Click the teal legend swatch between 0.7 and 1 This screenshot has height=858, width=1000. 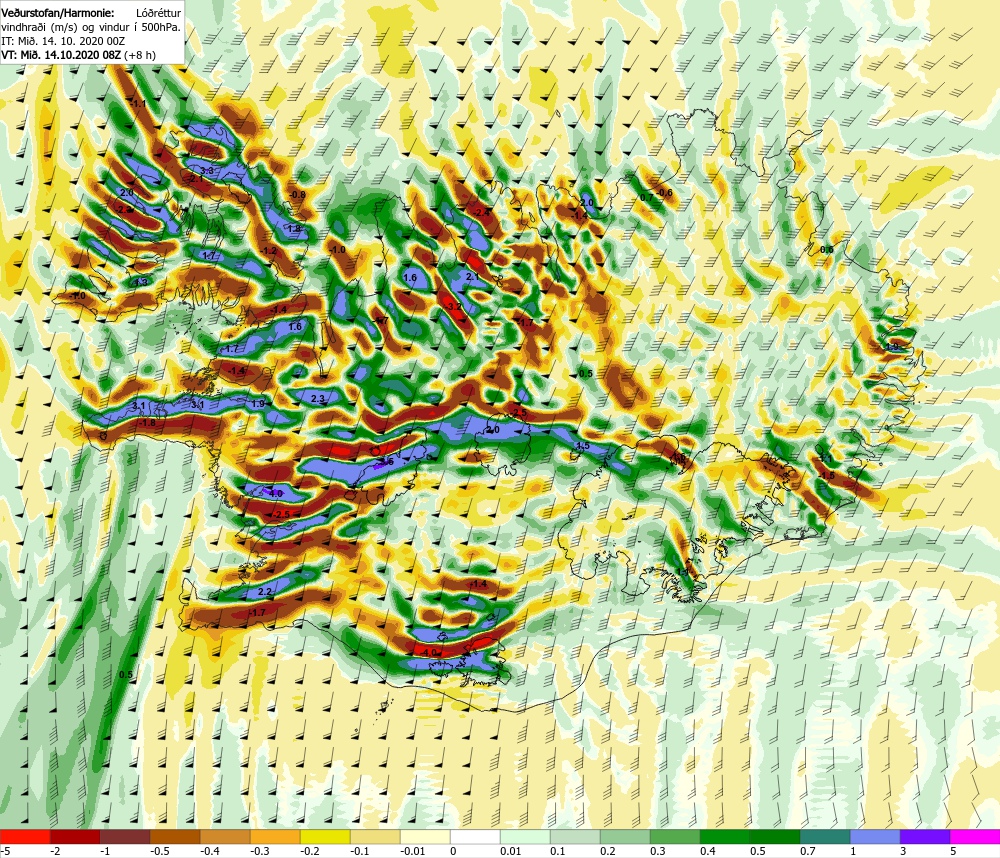[825, 836]
